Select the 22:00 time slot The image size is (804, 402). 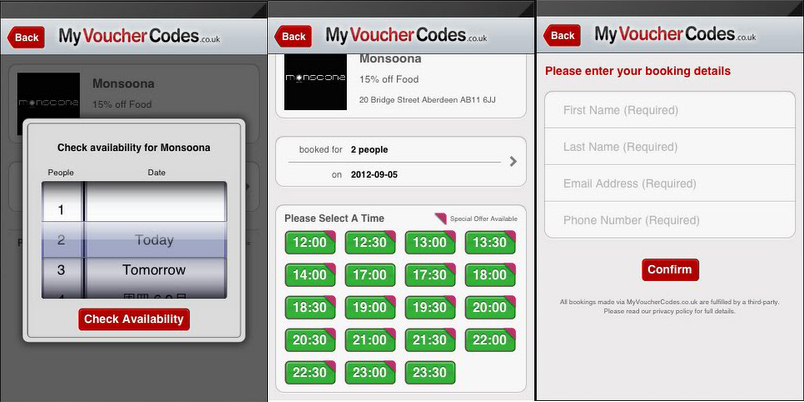[490, 340]
